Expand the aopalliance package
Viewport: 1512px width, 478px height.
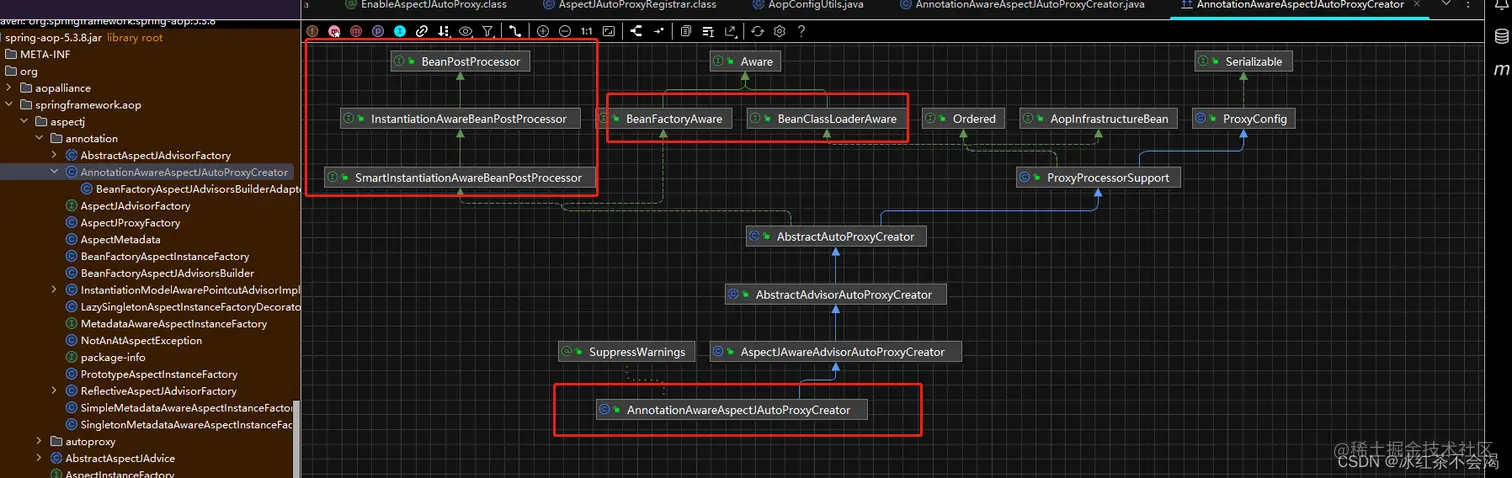pyautogui.click(x=9, y=88)
